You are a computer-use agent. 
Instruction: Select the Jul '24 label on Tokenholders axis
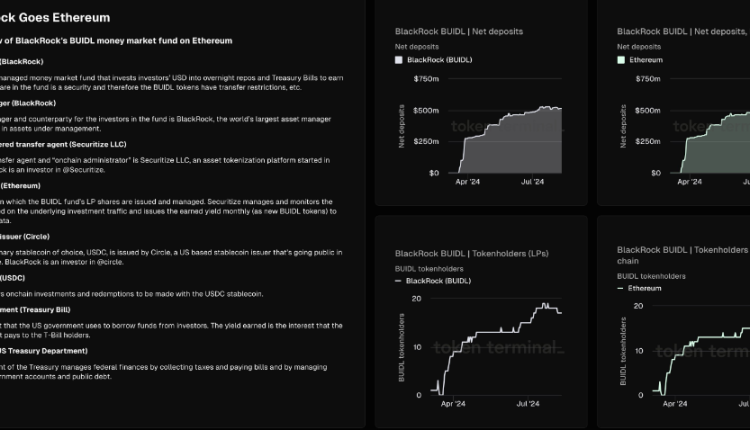[528, 404]
